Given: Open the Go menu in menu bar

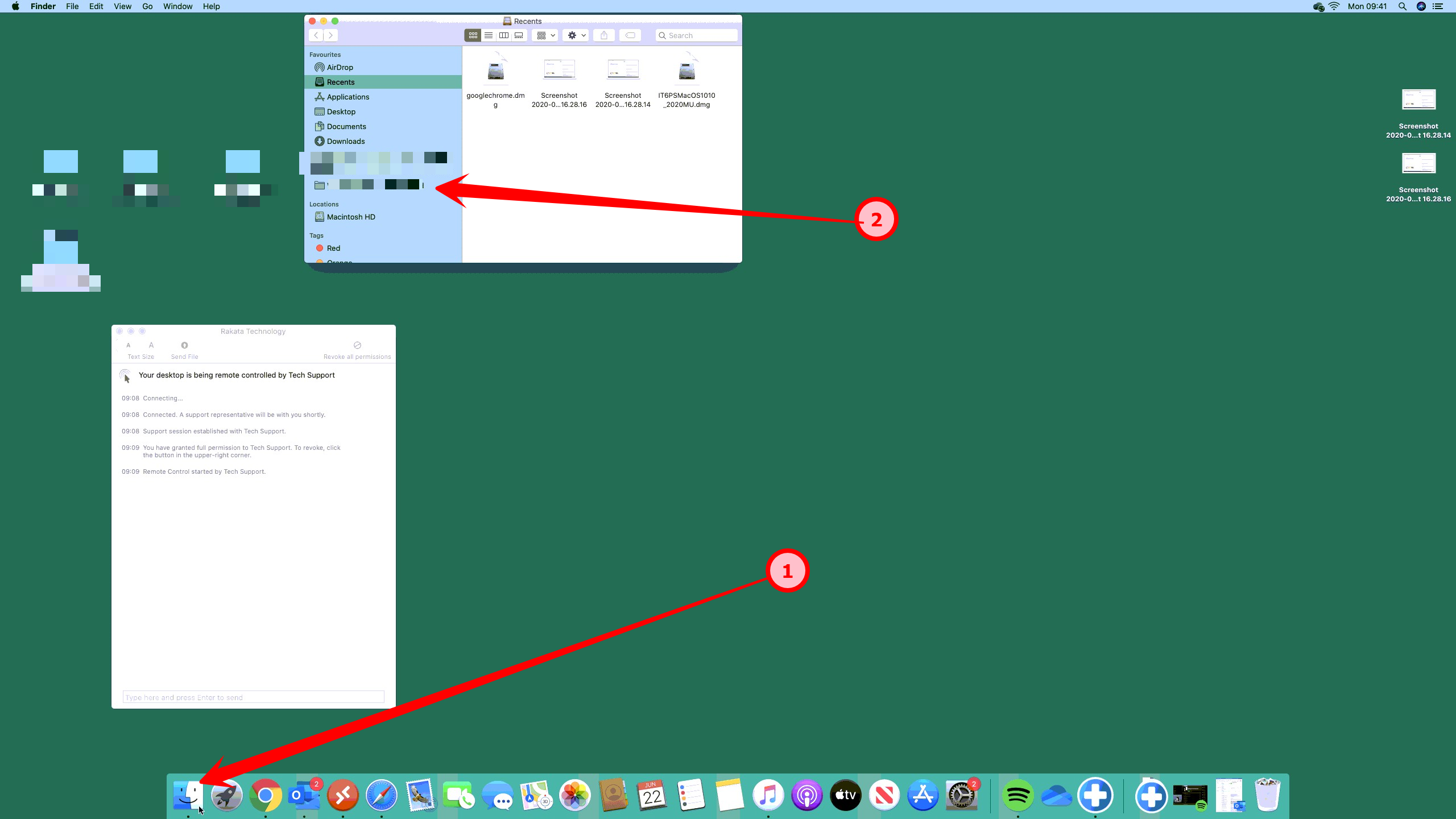Looking at the screenshot, I should [x=147, y=6].
